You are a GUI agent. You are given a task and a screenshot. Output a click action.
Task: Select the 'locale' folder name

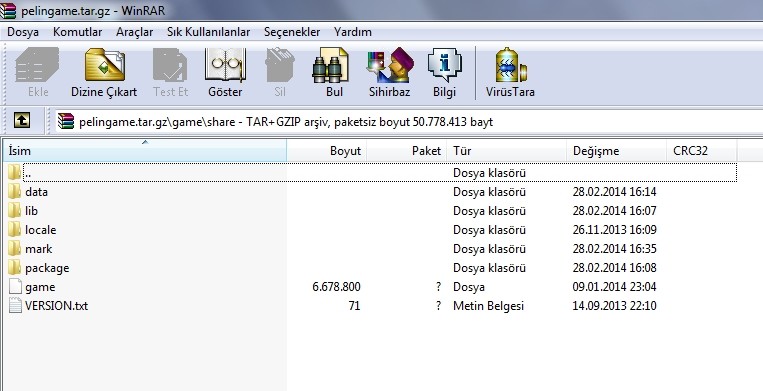click(40, 230)
